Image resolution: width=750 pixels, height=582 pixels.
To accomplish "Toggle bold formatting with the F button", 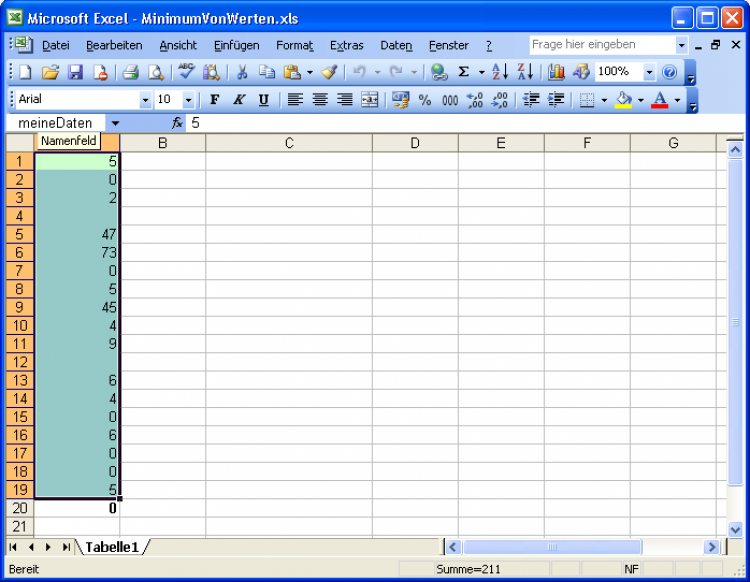I will coord(214,100).
